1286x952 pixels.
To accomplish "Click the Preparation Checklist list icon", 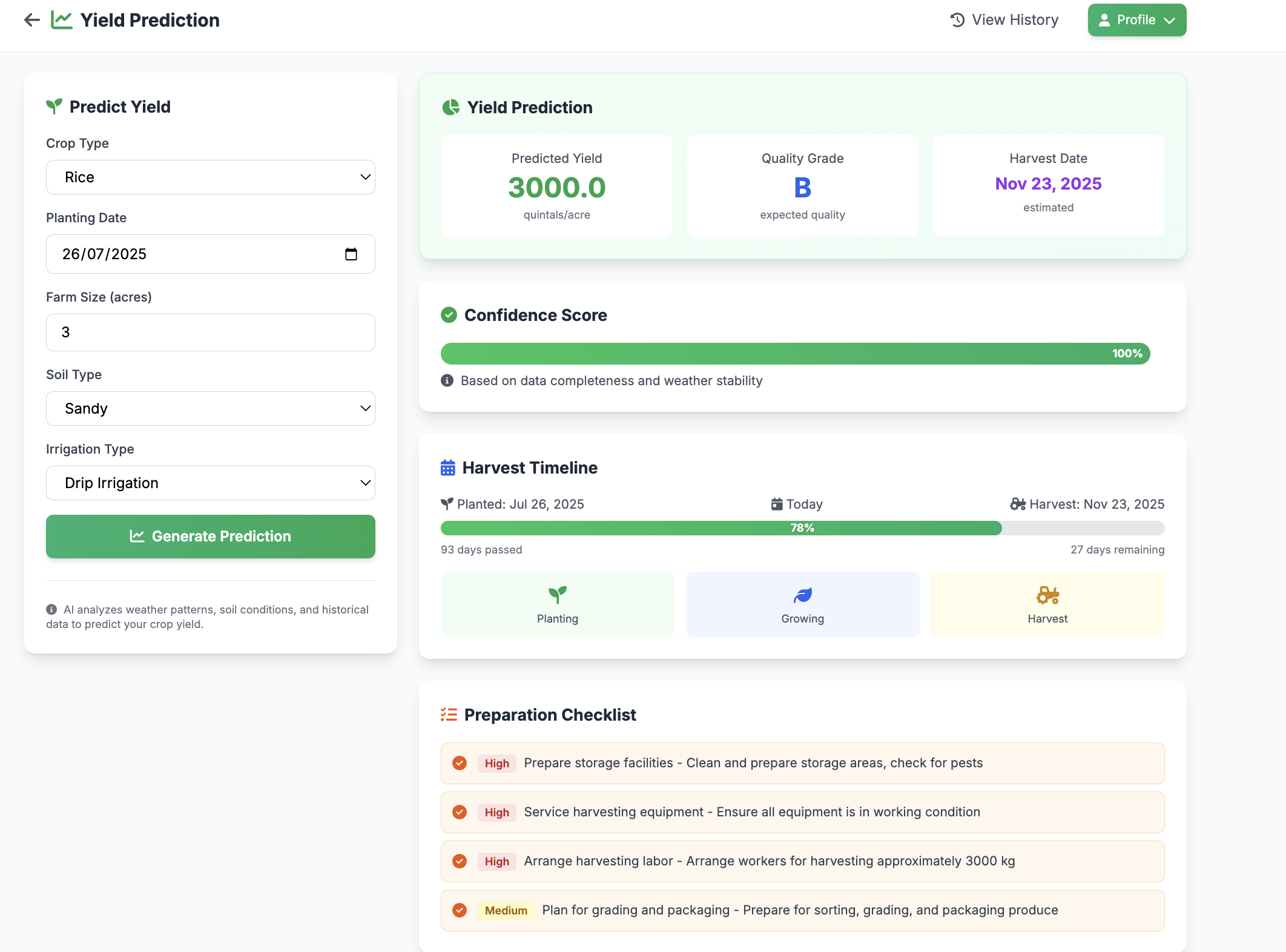I will click(449, 715).
